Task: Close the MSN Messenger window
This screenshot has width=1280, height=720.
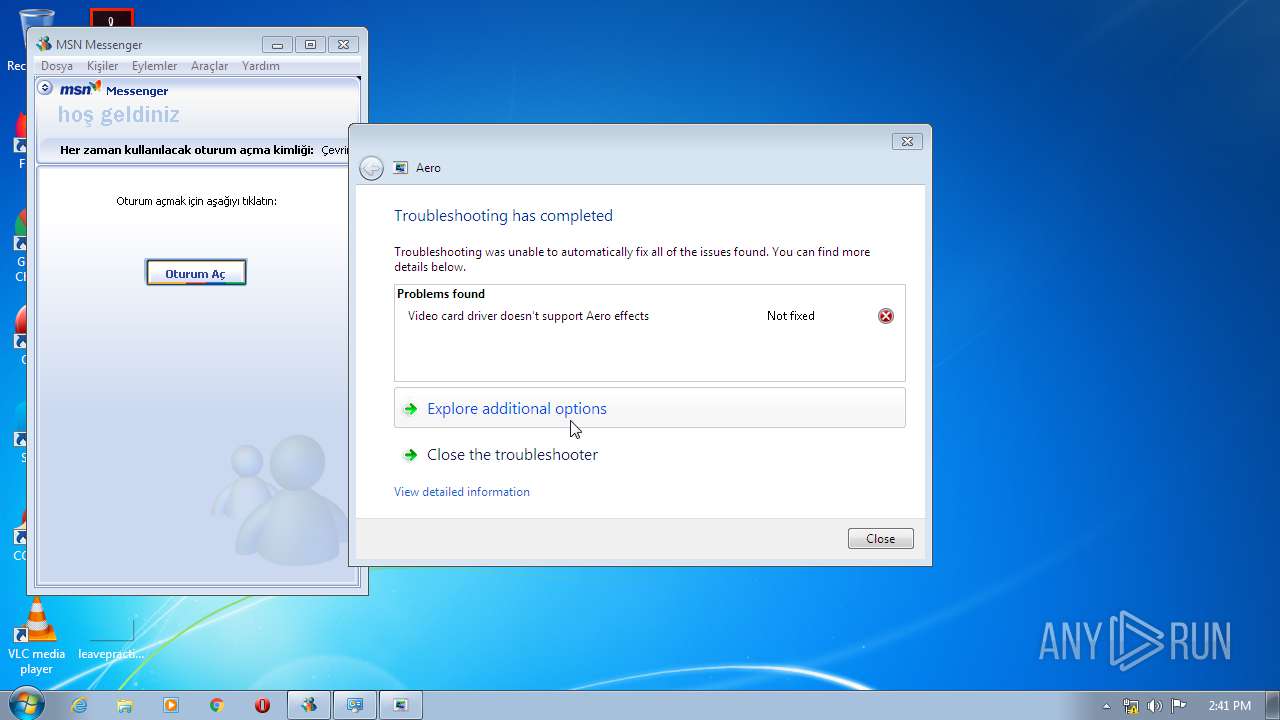Action: pos(343,45)
